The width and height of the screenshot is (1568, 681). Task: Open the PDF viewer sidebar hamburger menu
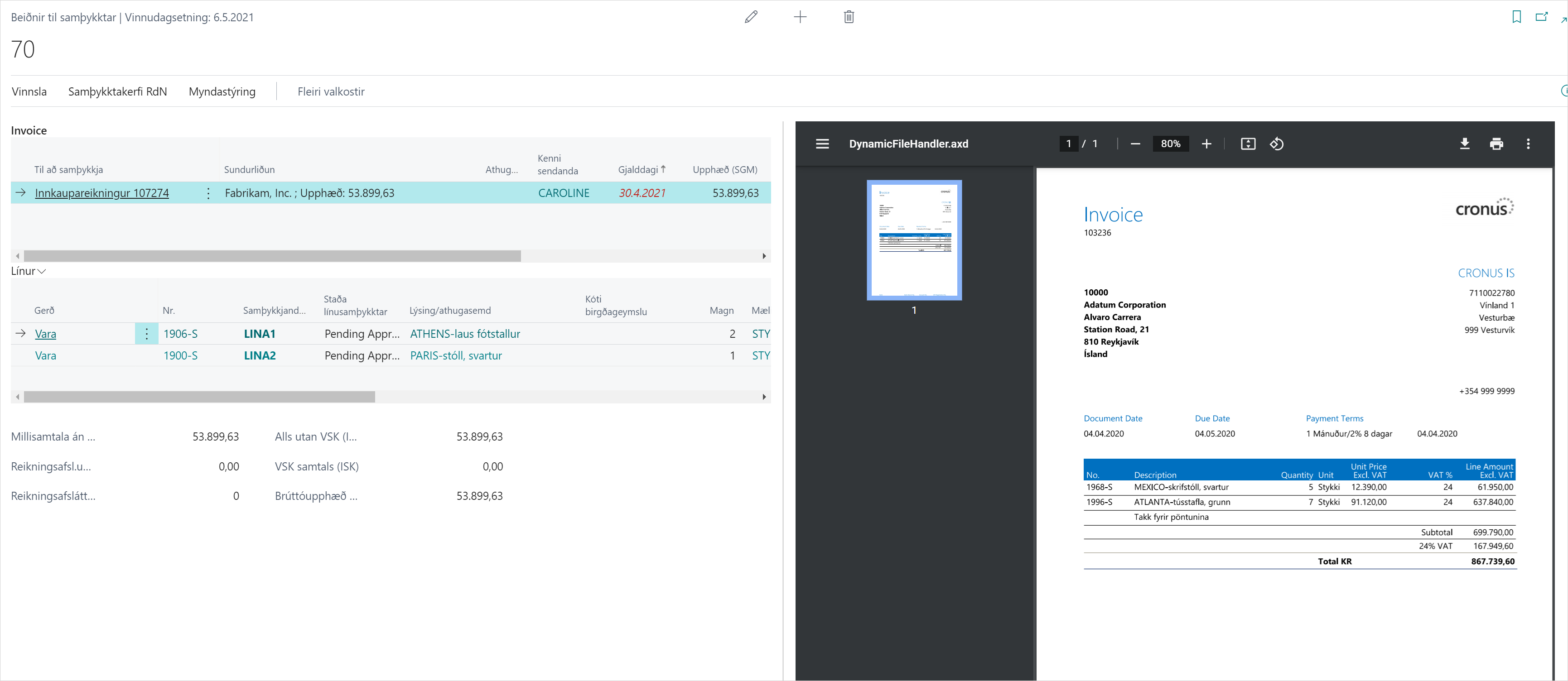pos(822,144)
